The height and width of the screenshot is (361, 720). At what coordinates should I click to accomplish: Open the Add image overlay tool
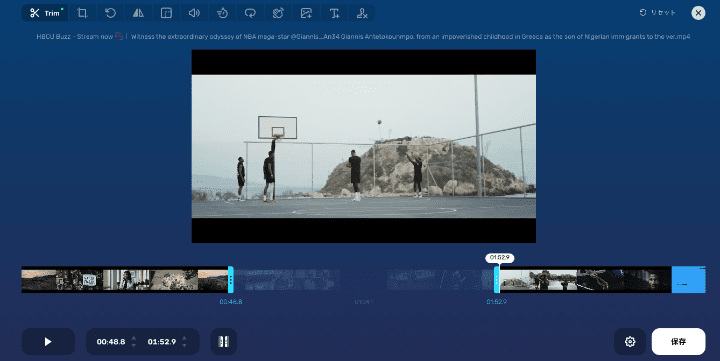tap(306, 13)
